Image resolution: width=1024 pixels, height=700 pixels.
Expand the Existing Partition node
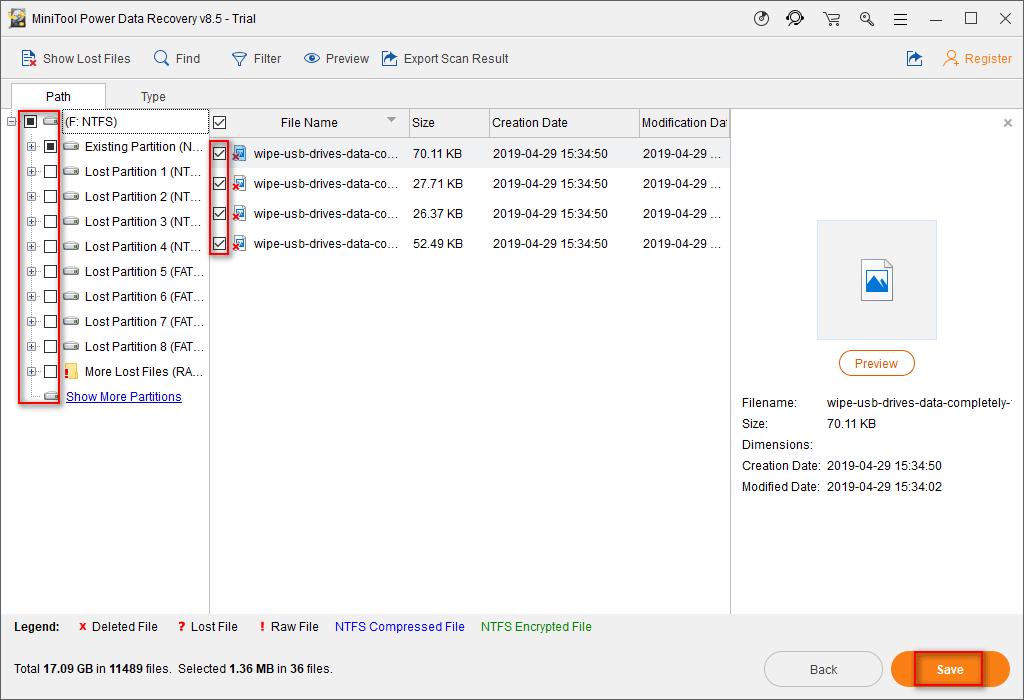tap(31, 146)
